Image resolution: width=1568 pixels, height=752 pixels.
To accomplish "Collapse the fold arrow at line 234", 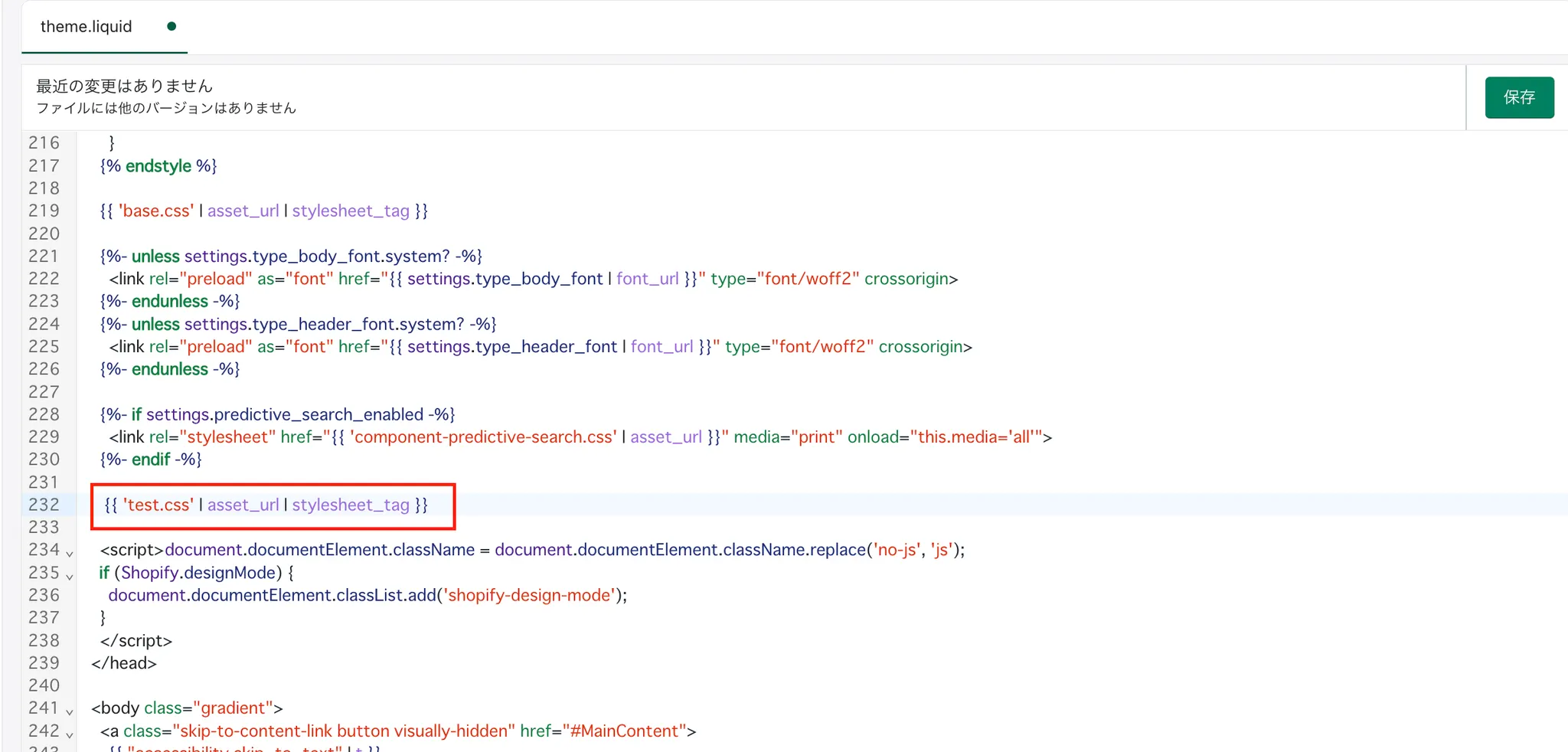I will pos(70,553).
